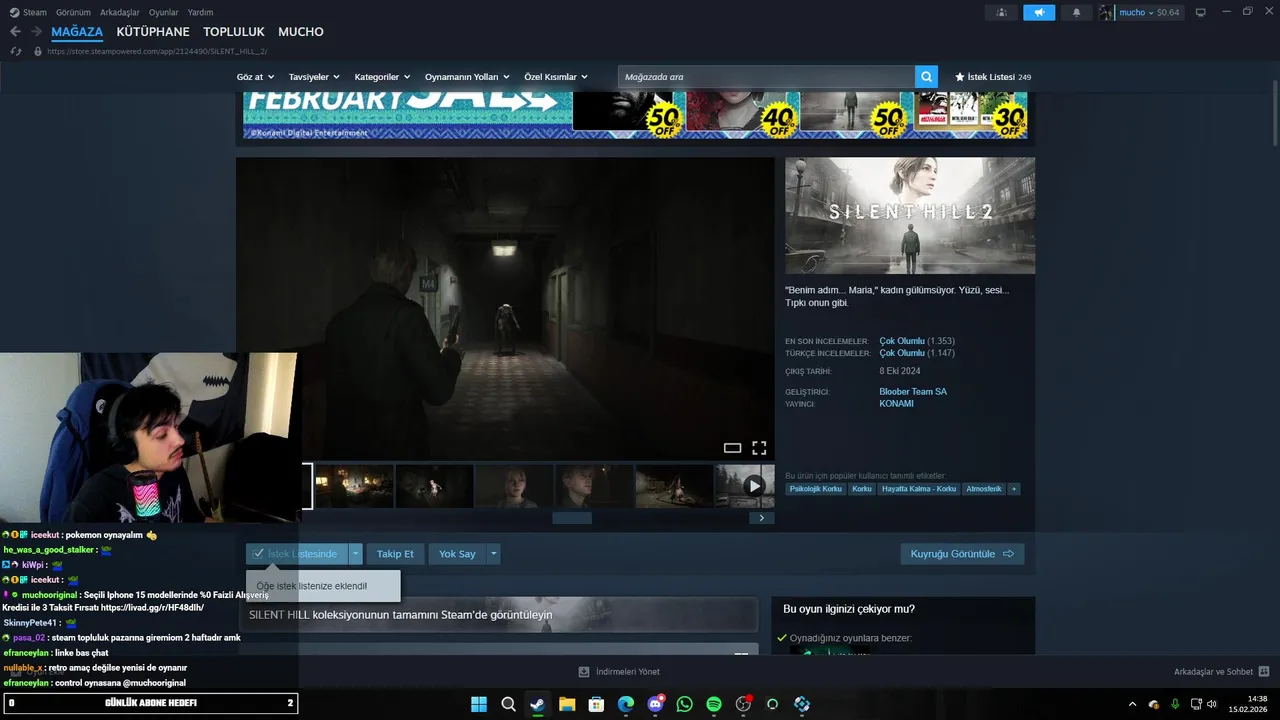Click the Silent Hill 2 header image
1280x720 pixels.
coord(910,215)
